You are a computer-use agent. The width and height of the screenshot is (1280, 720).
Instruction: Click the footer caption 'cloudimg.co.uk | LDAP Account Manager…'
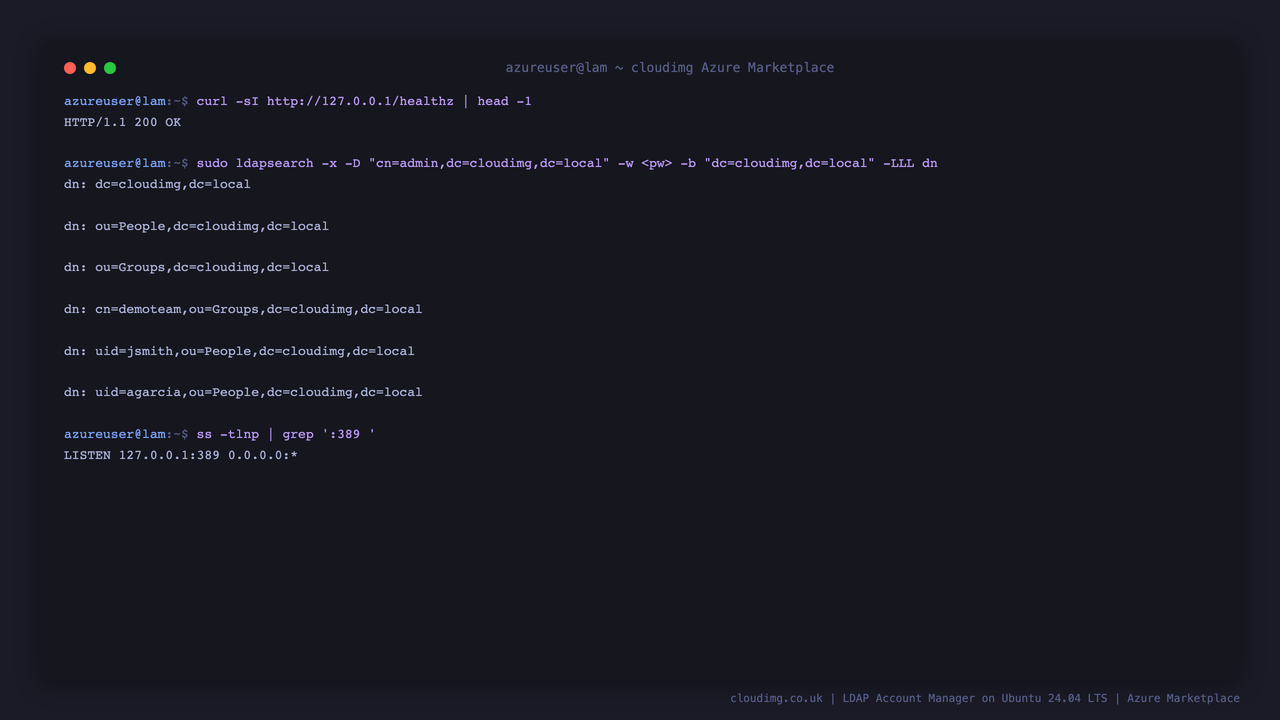[985, 698]
